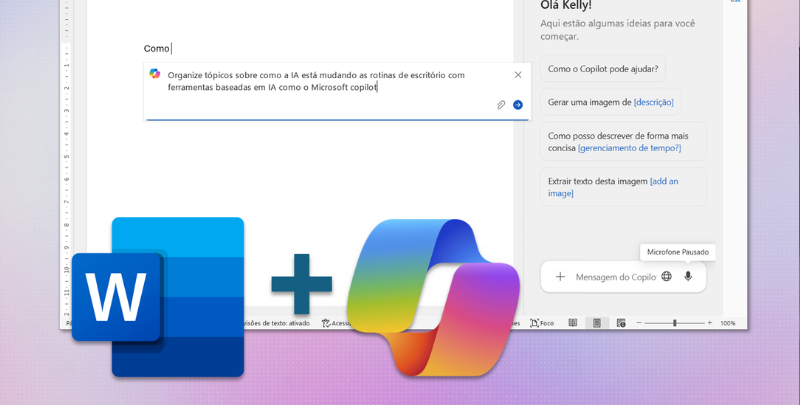Click the paperclip attach icon in prompt box
The width and height of the screenshot is (800, 405).
(501, 105)
